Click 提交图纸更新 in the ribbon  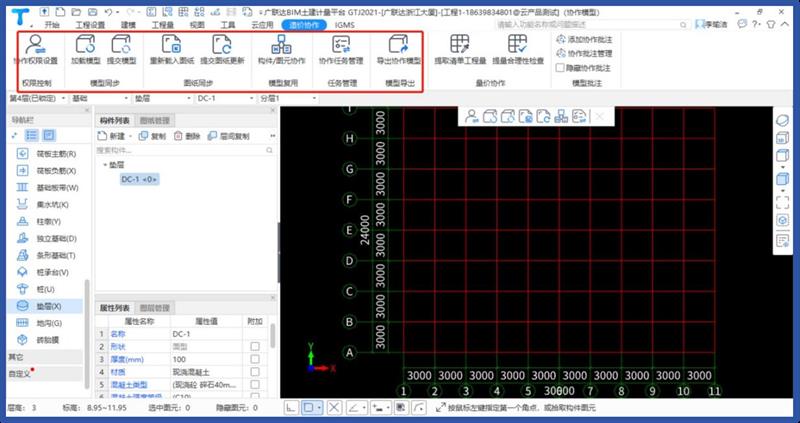pyautogui.click(x=222, y=49)
